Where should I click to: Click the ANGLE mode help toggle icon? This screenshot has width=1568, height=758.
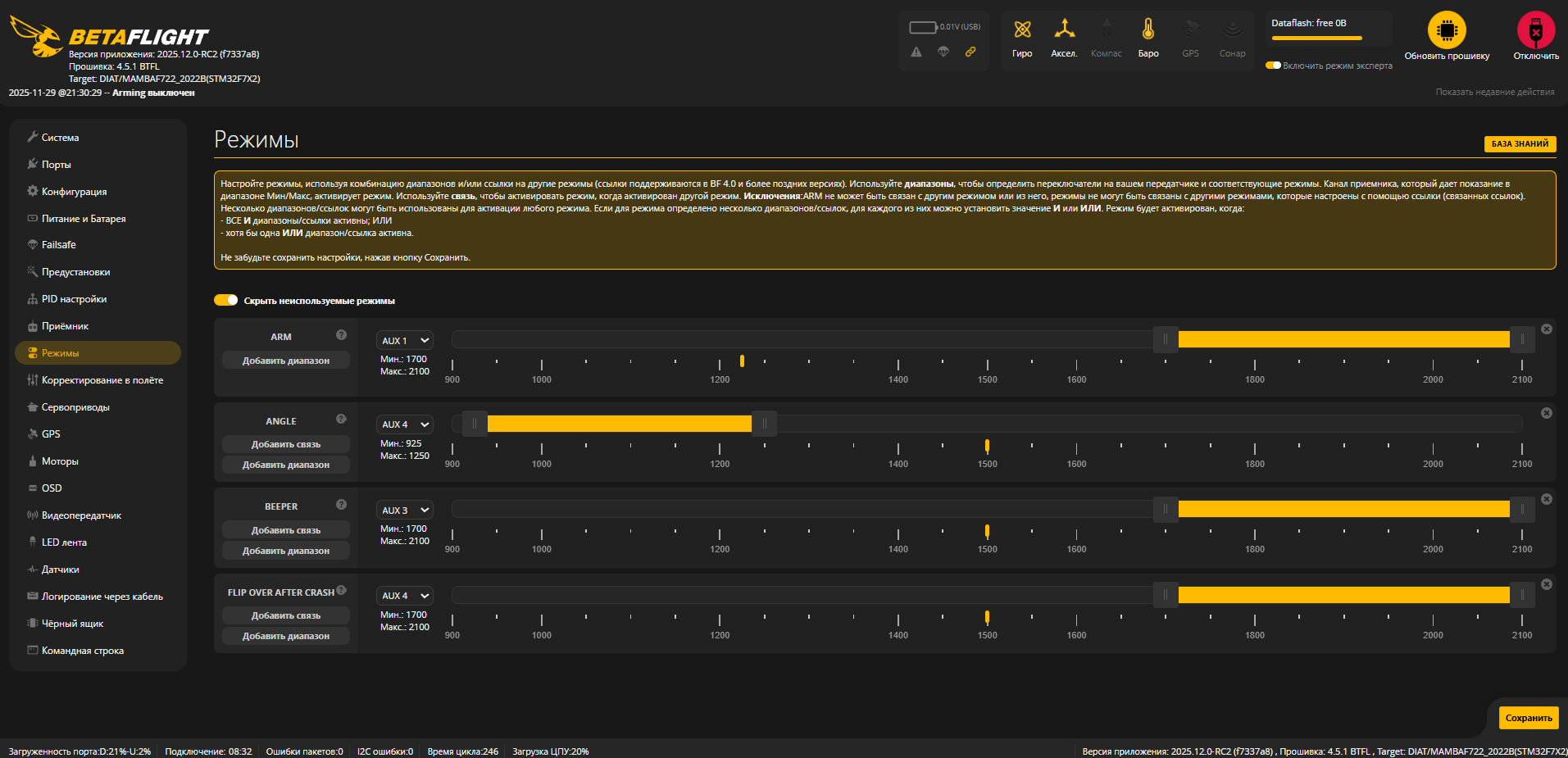click(342, 418)
